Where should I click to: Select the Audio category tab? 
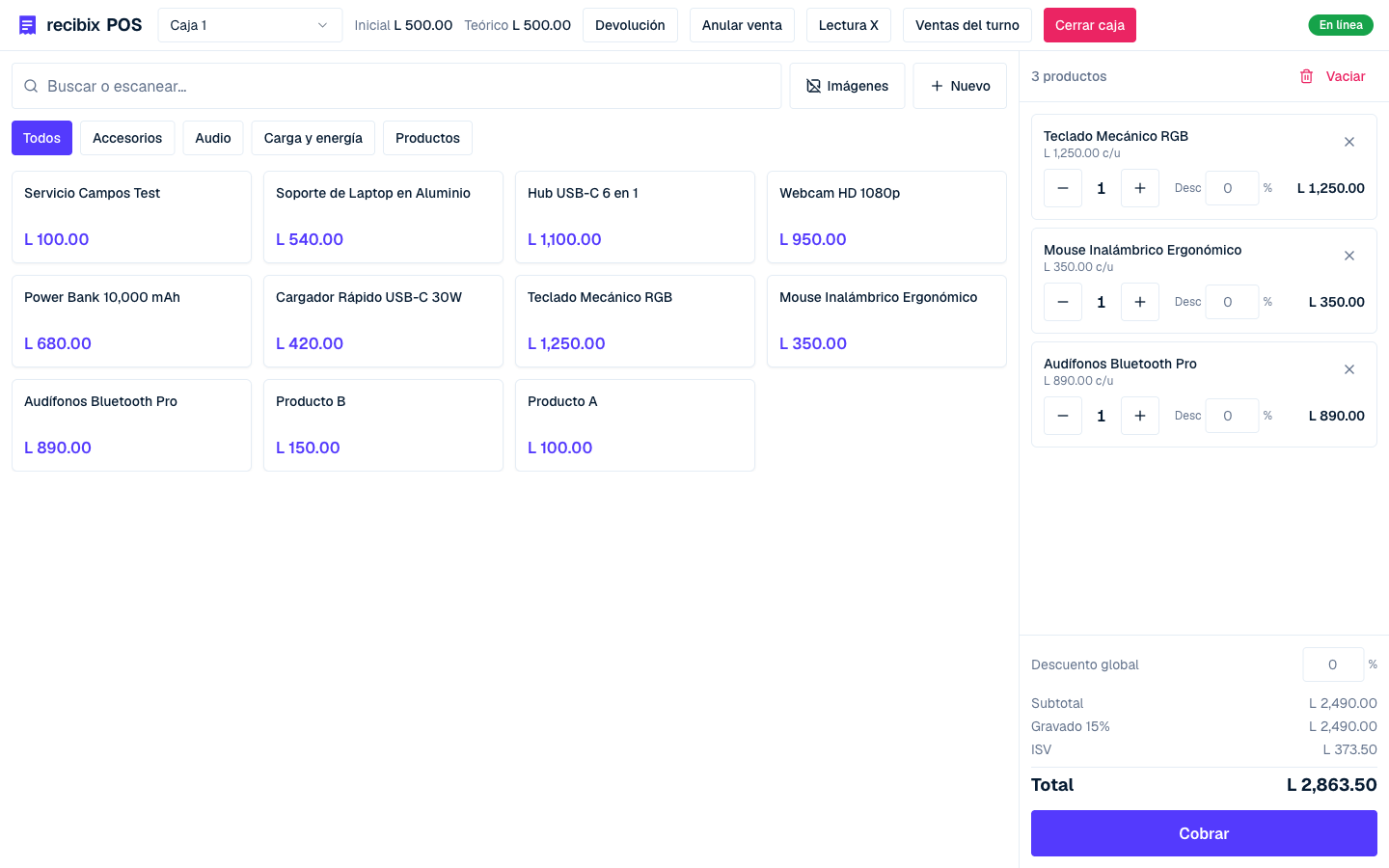point(213,138)
